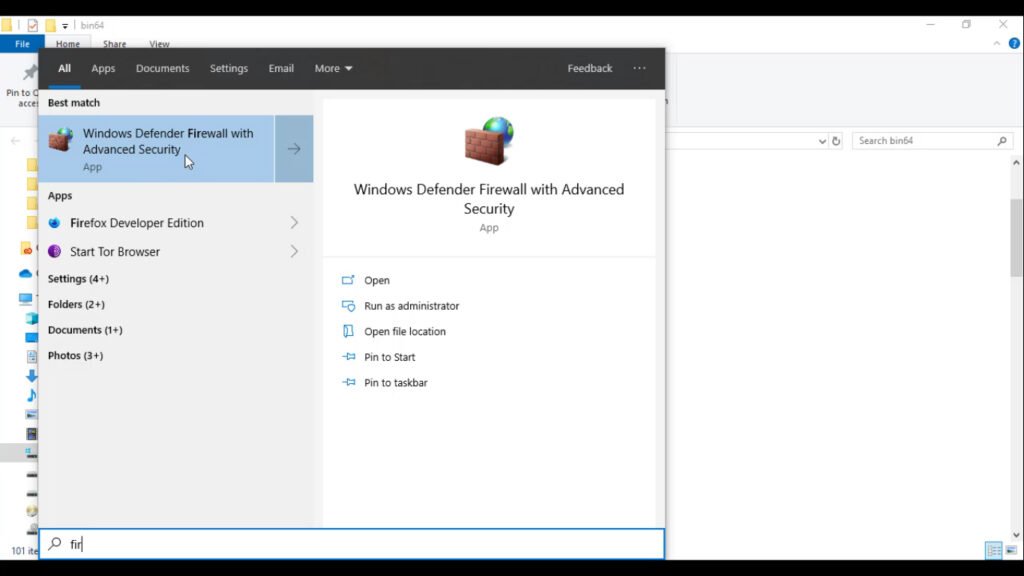Select the OneDrive cloud icon in navigation pane
This screenshot has width=1024, height=576.
pyautogui.click(x=25, y=273)
